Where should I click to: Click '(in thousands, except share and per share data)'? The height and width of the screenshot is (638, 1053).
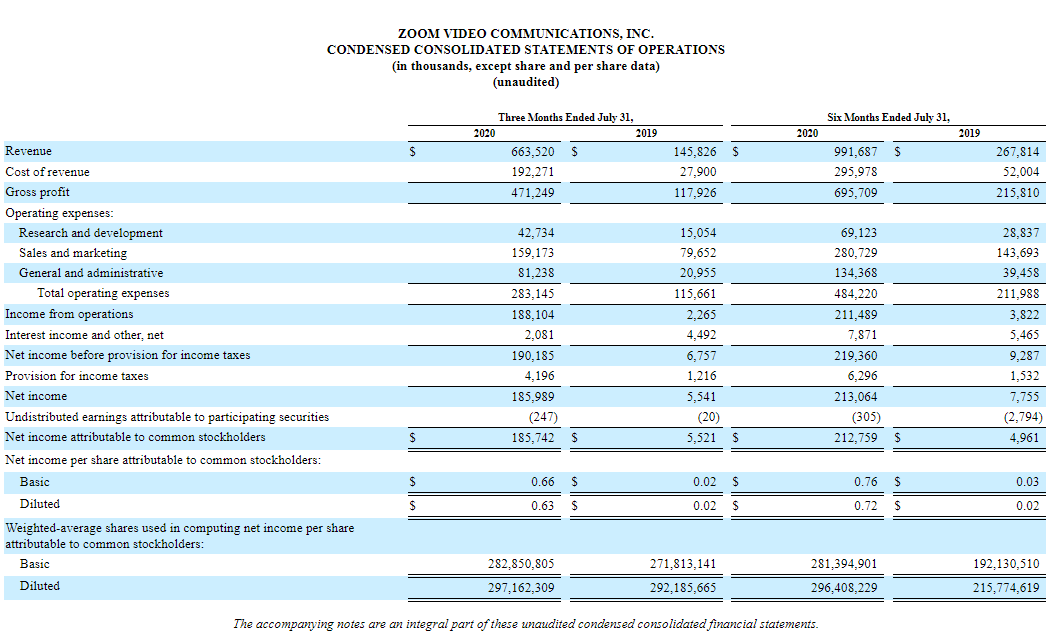tap(526, 66)
